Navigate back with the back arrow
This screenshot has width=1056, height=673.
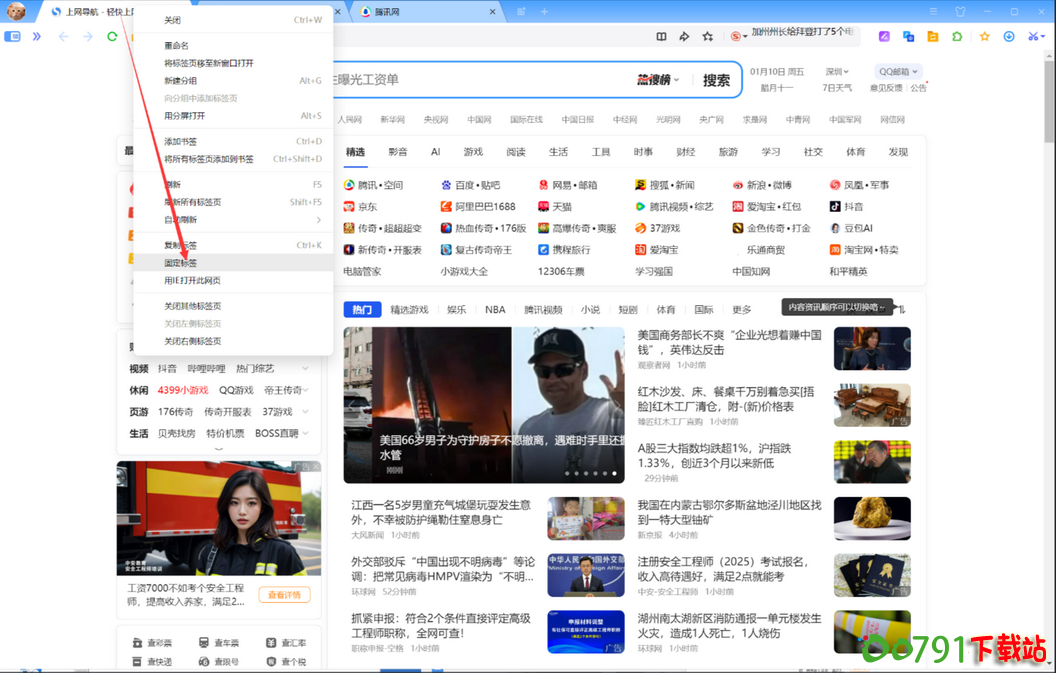point(63,36)
